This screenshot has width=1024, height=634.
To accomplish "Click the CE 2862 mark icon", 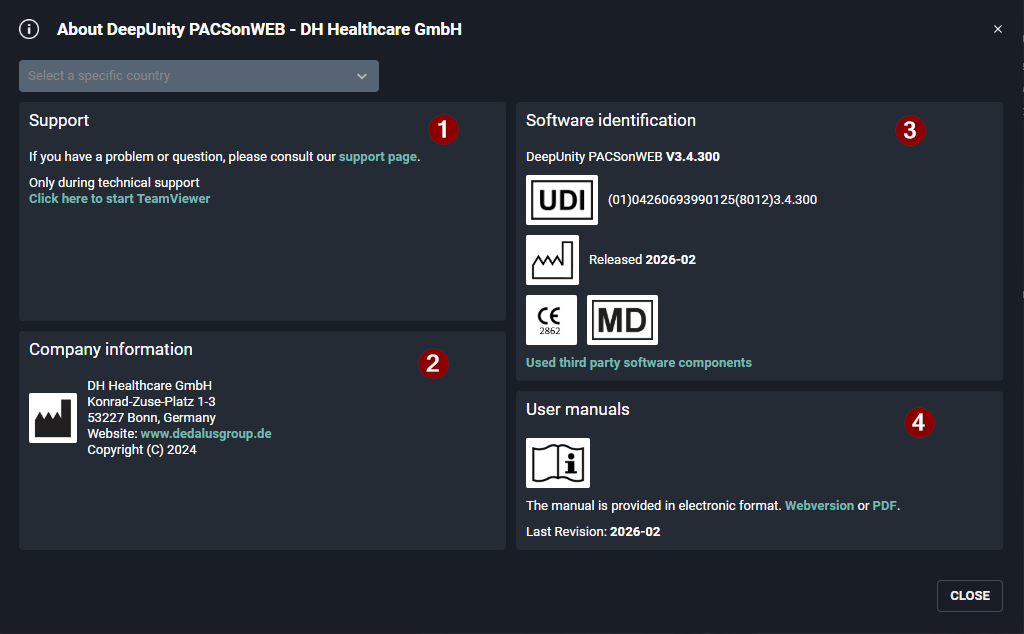I will (x=551, y=320).
